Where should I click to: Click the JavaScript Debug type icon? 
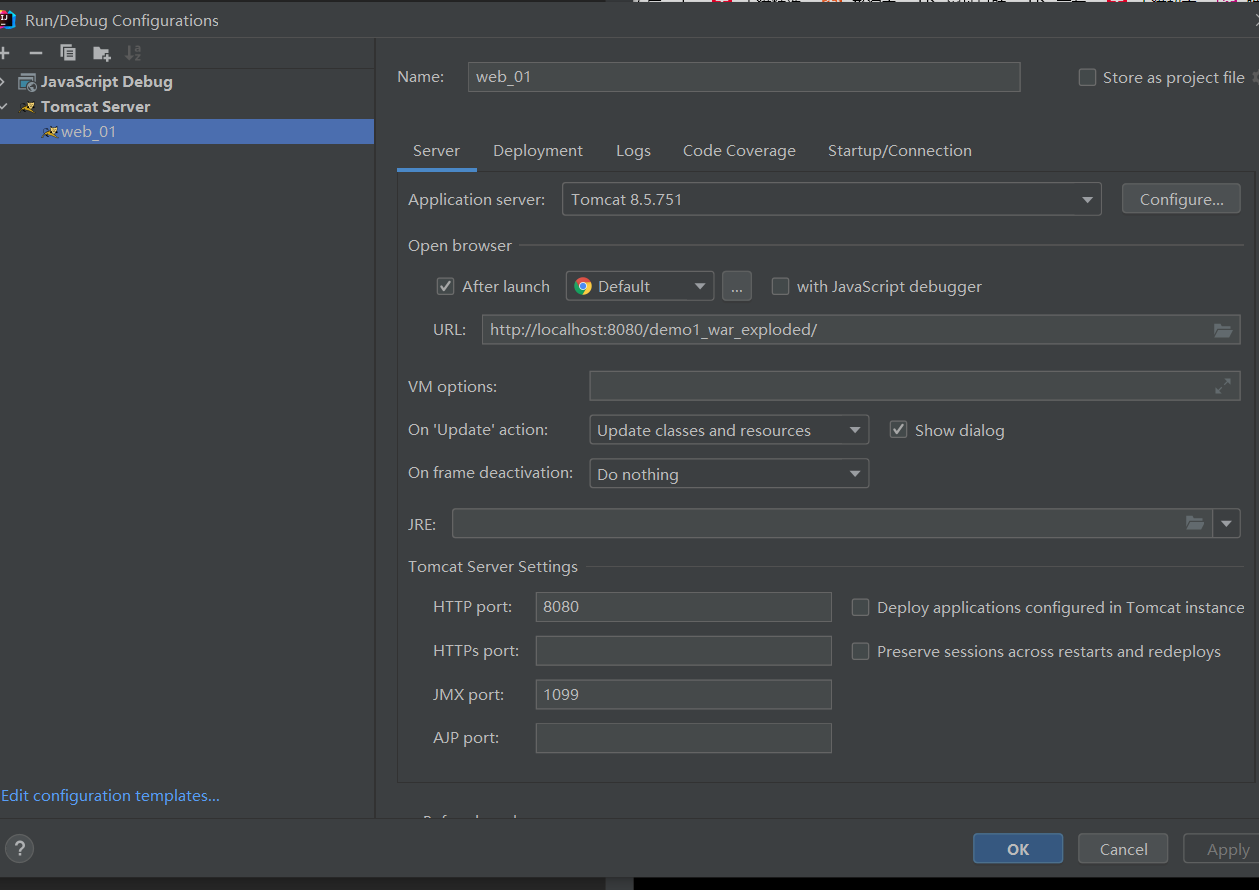[27, 82]
